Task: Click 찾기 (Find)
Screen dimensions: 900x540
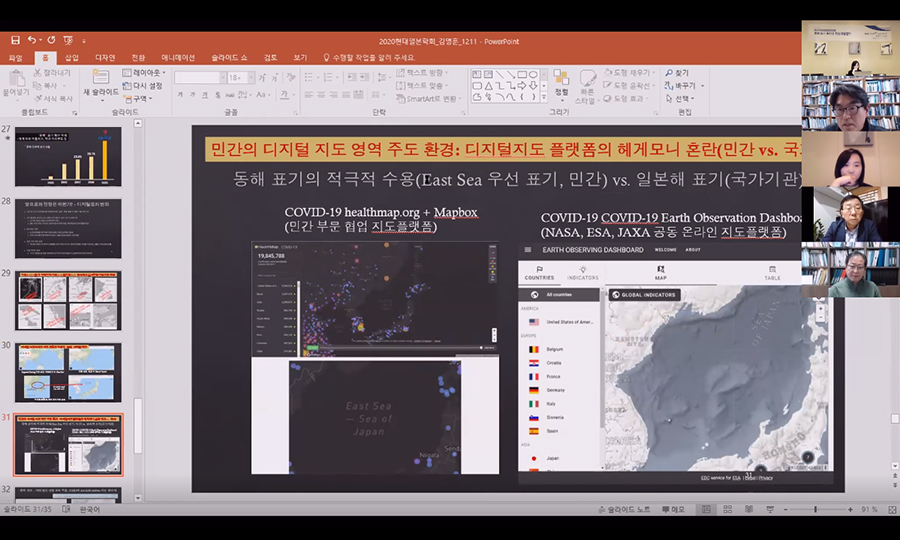Action: 677,73
